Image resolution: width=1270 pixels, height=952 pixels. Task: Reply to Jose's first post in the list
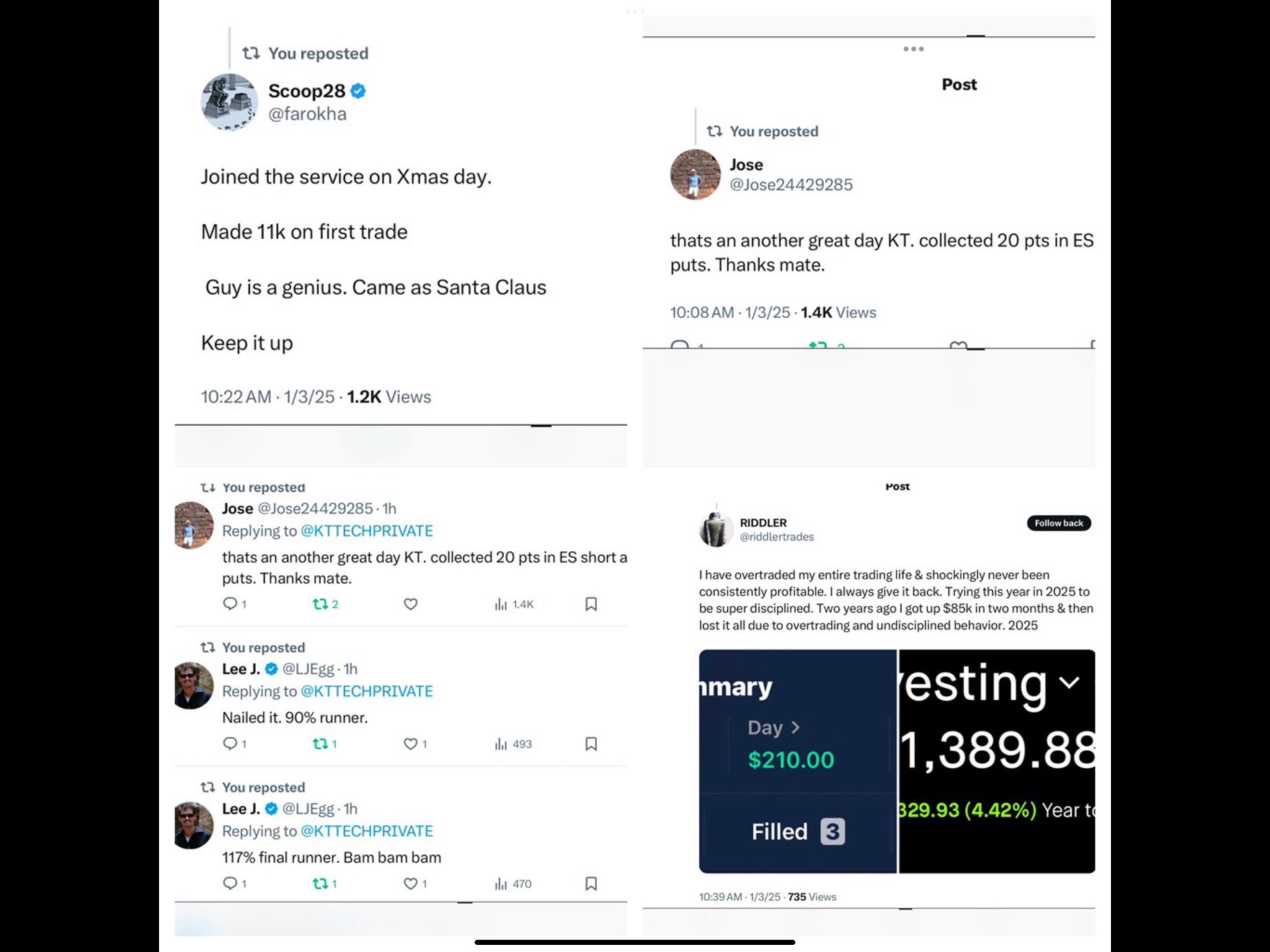[234, 603]
